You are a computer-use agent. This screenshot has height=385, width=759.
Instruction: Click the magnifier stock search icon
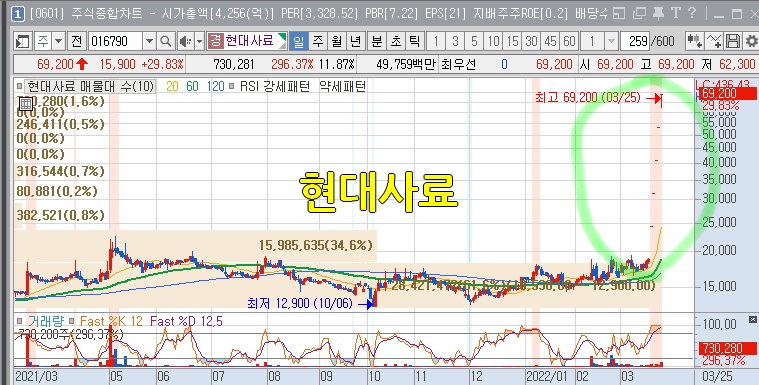pyautogui.click(x=166, y=42)
